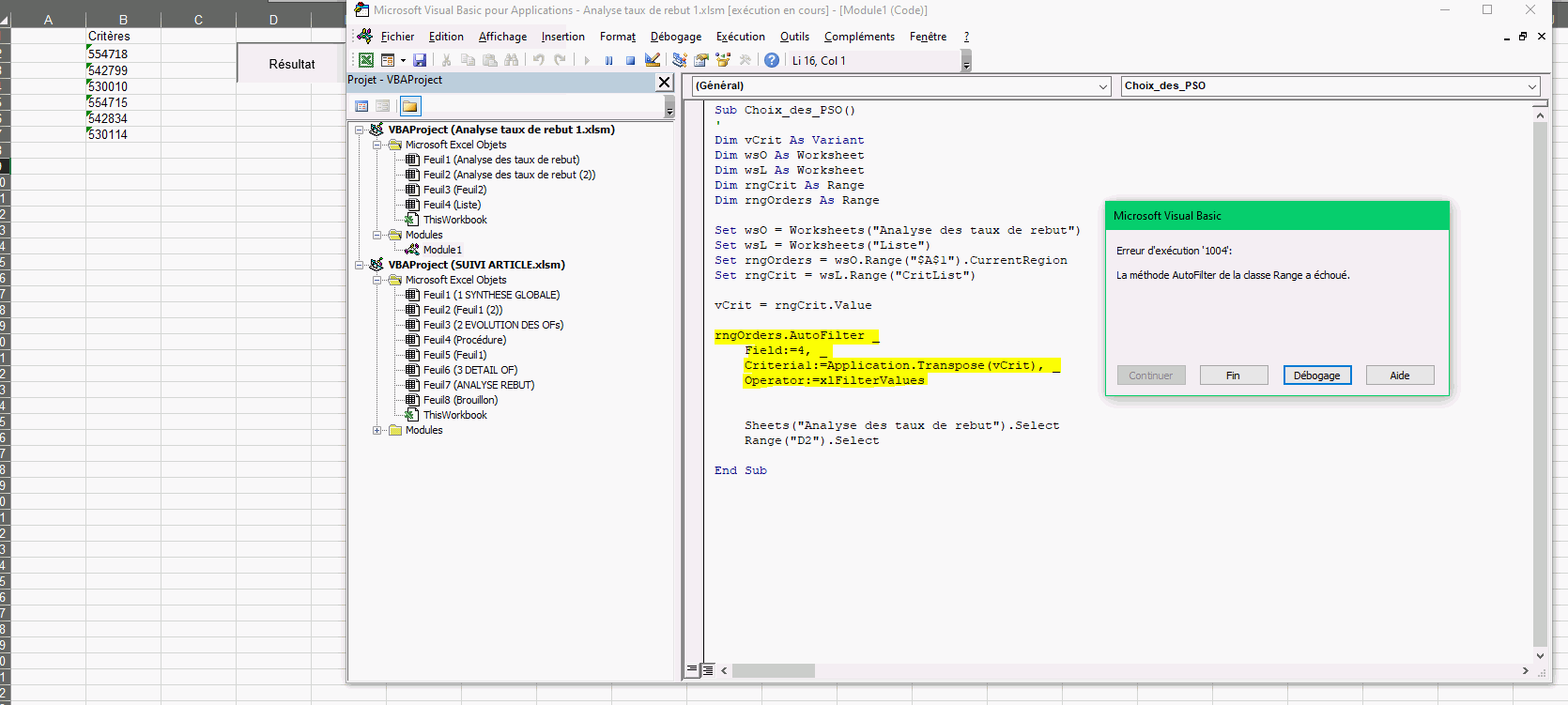This screenshot has width=1568, height=705.
Task: Toggle Folders view in Project panel
Action: [x=410, y=106]
